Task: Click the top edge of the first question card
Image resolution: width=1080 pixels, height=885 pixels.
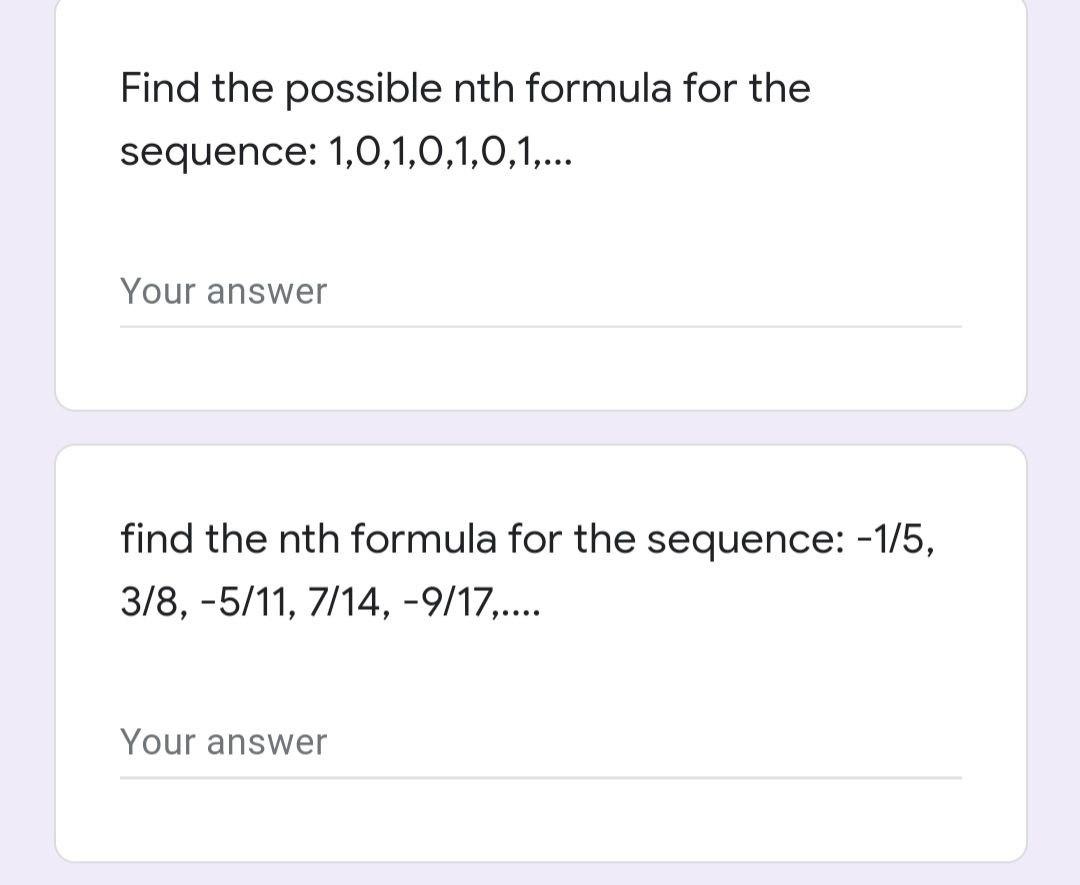Action: 540,2
